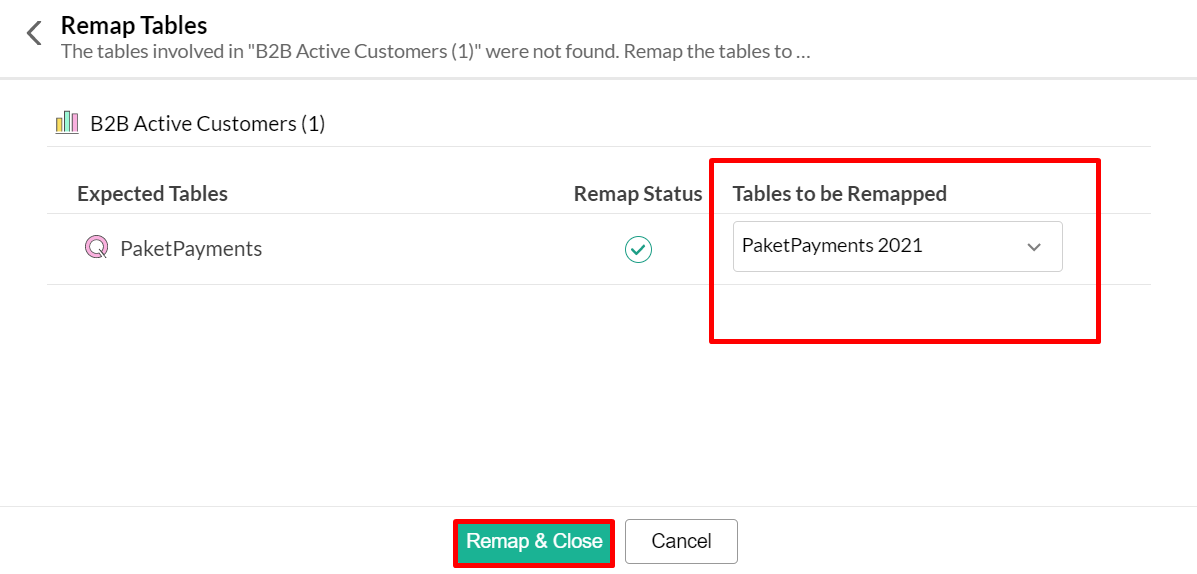Select the B2B Active Customers (1) report name
The height and width of the screenshot is (574, 1197).
point(207,124)
